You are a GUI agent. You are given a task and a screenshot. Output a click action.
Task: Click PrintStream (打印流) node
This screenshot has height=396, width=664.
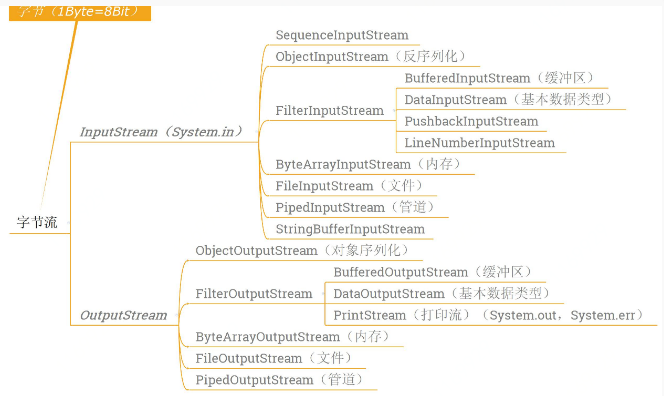point(488,315)
